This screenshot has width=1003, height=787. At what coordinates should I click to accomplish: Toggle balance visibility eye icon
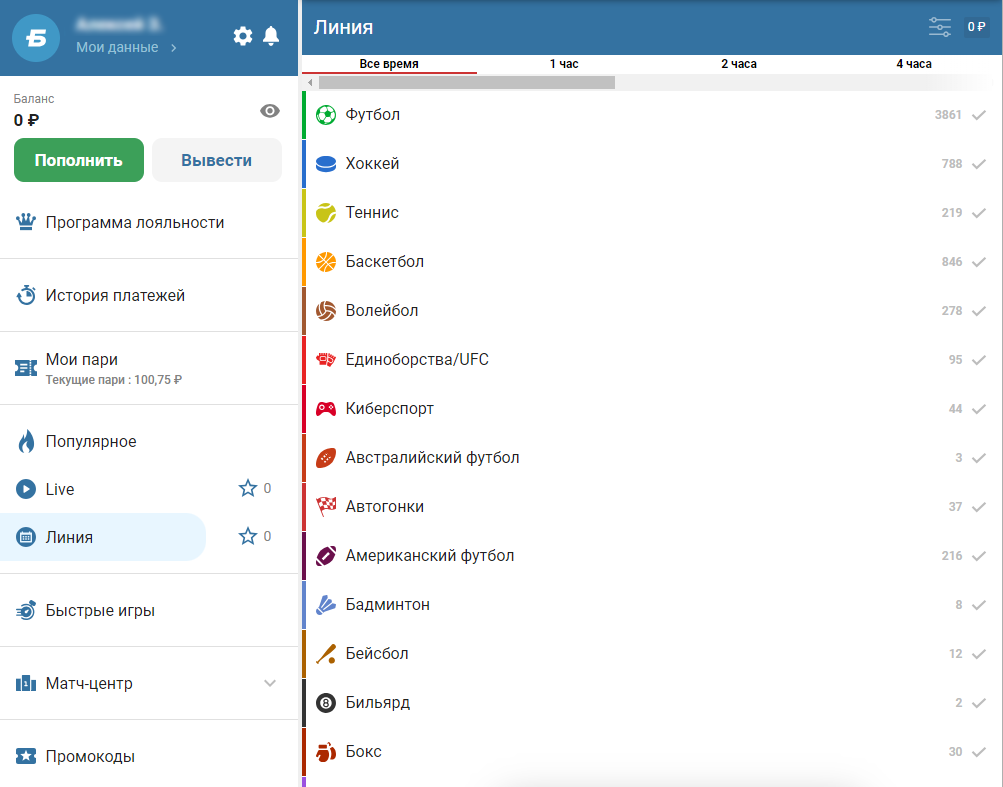pyautogui.click(x=270, y=111)
